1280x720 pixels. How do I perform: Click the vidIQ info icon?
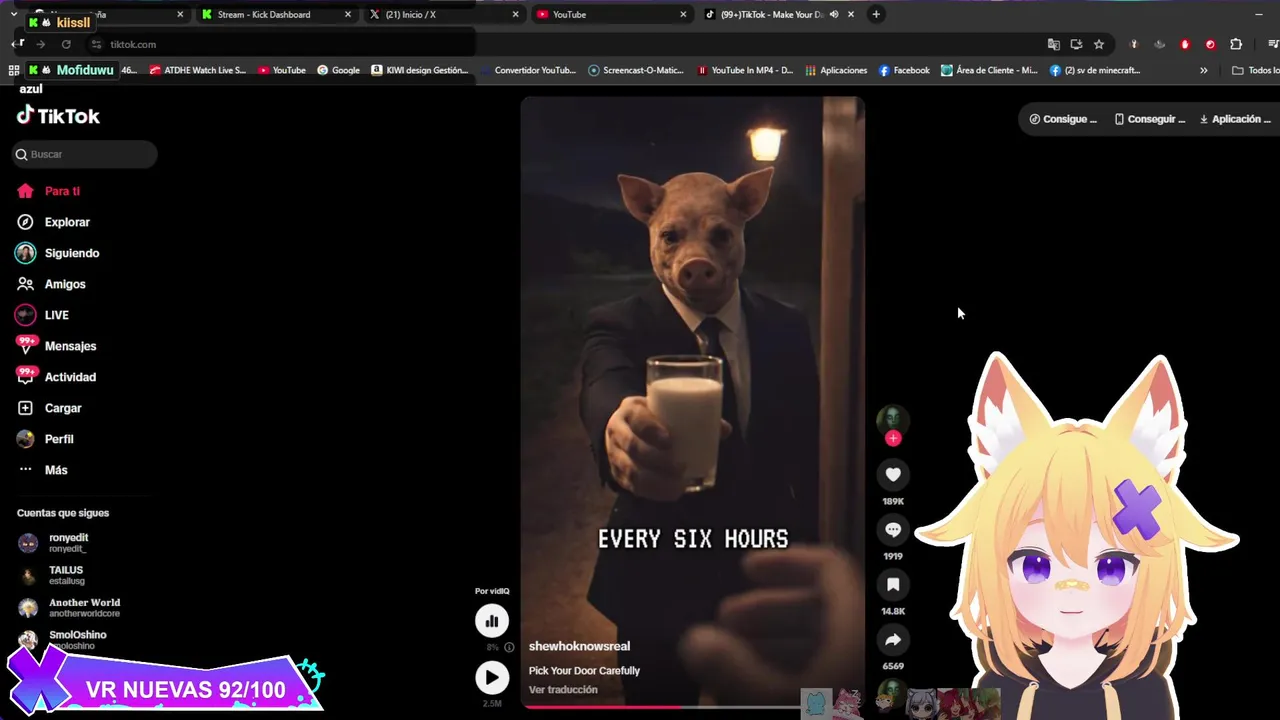point(509,647)
